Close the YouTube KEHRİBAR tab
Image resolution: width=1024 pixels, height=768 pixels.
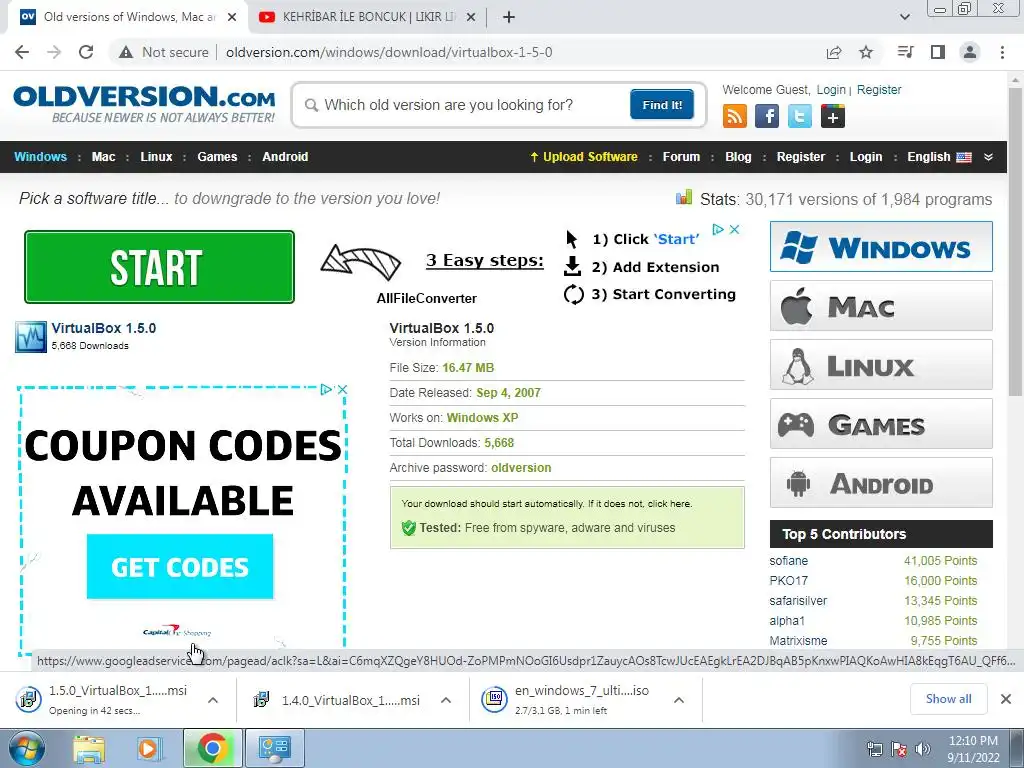[471, 17]
